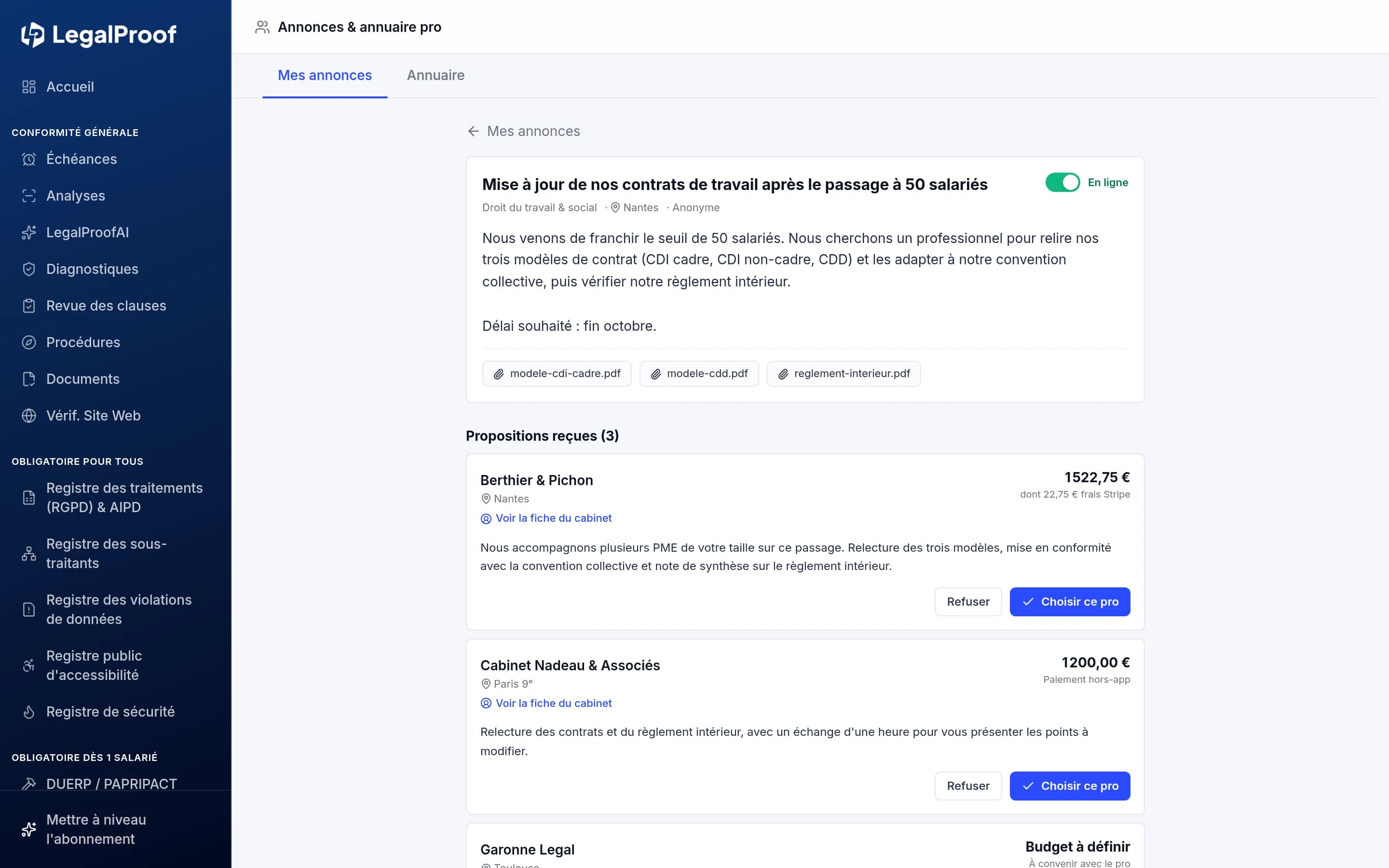This screenshot has height=868, width=1389.
Task: Open Échéances clock icon
Action: (29, 159)
